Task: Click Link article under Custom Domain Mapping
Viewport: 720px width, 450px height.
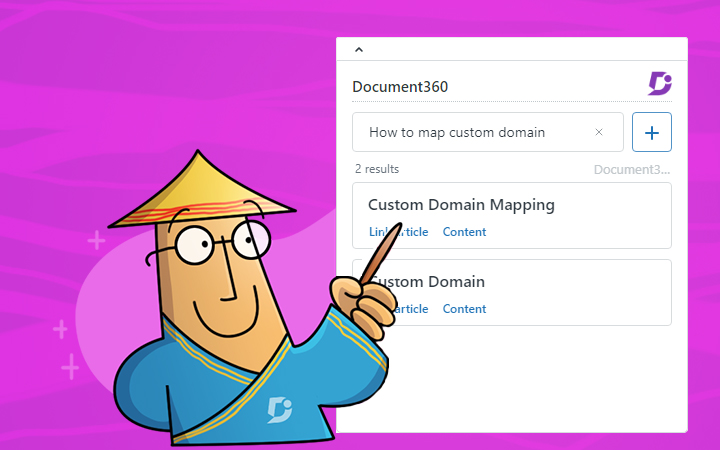Action: pos(398,232)
